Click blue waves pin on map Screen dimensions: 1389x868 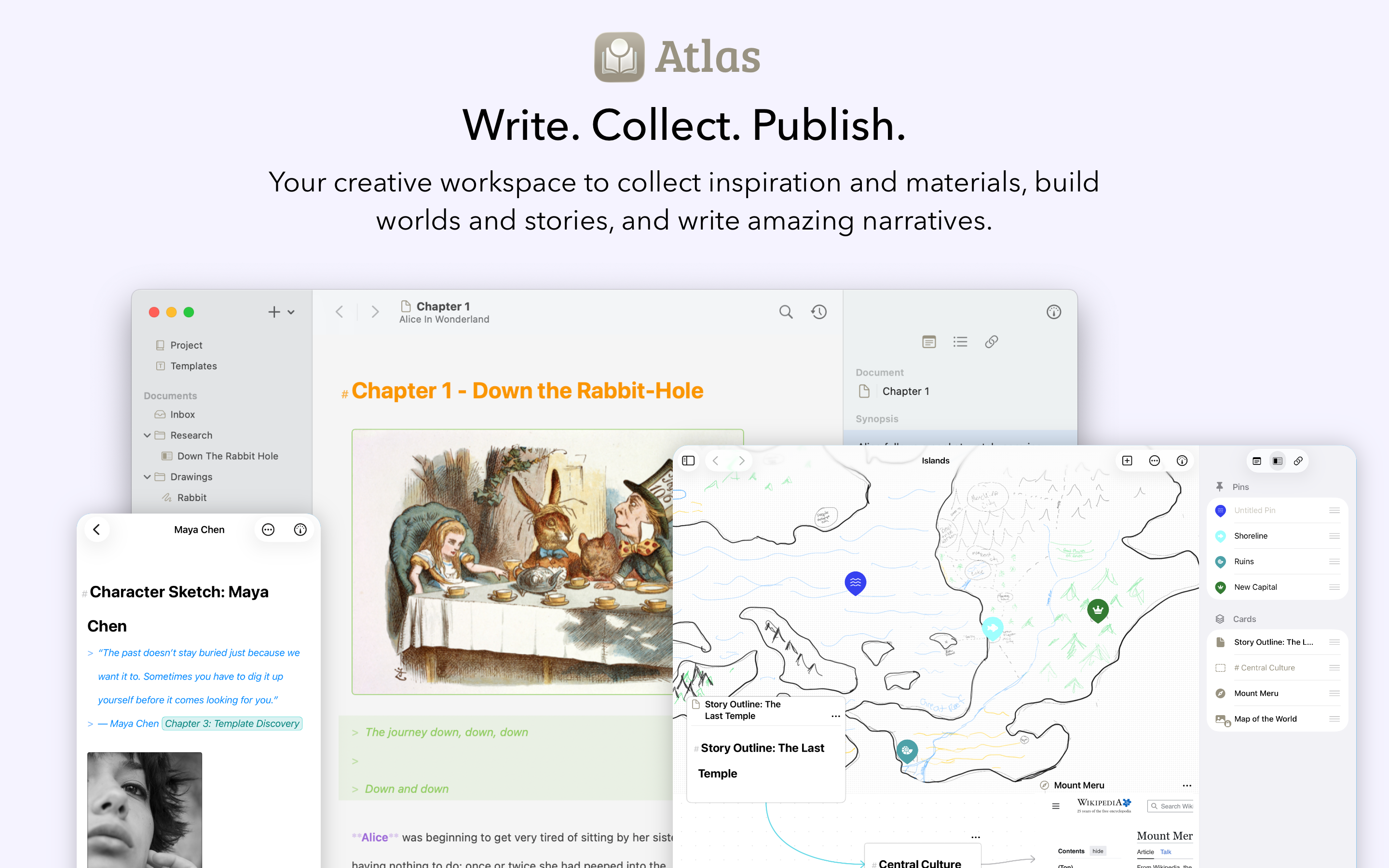coord(855,583)
